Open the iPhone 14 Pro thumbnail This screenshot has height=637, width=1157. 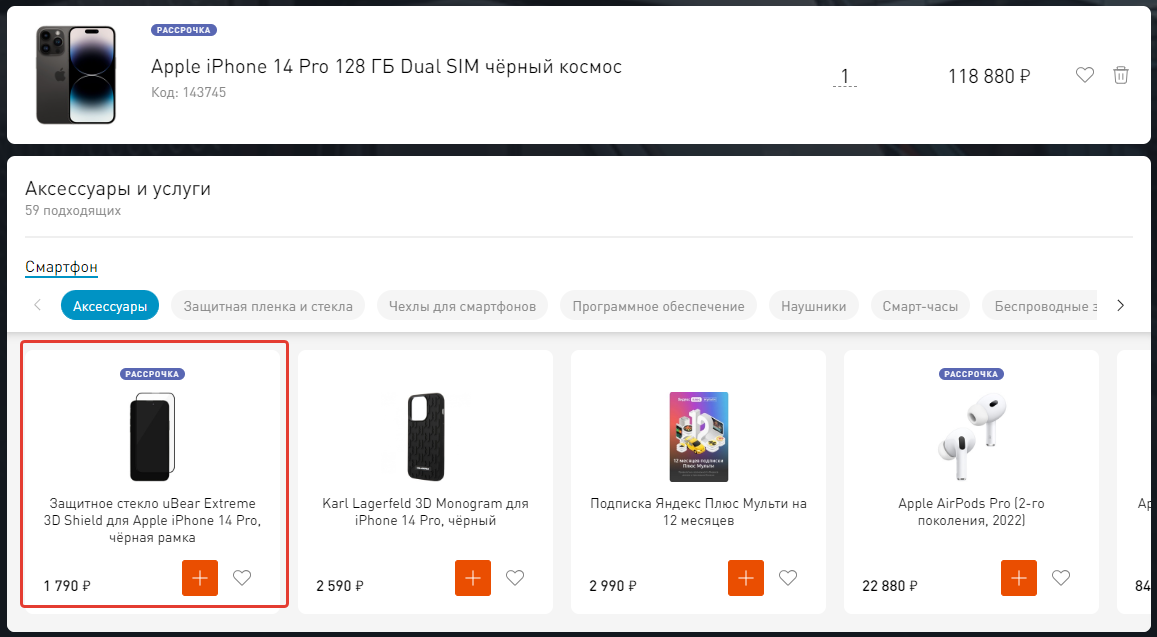click(x=76, y=75)
